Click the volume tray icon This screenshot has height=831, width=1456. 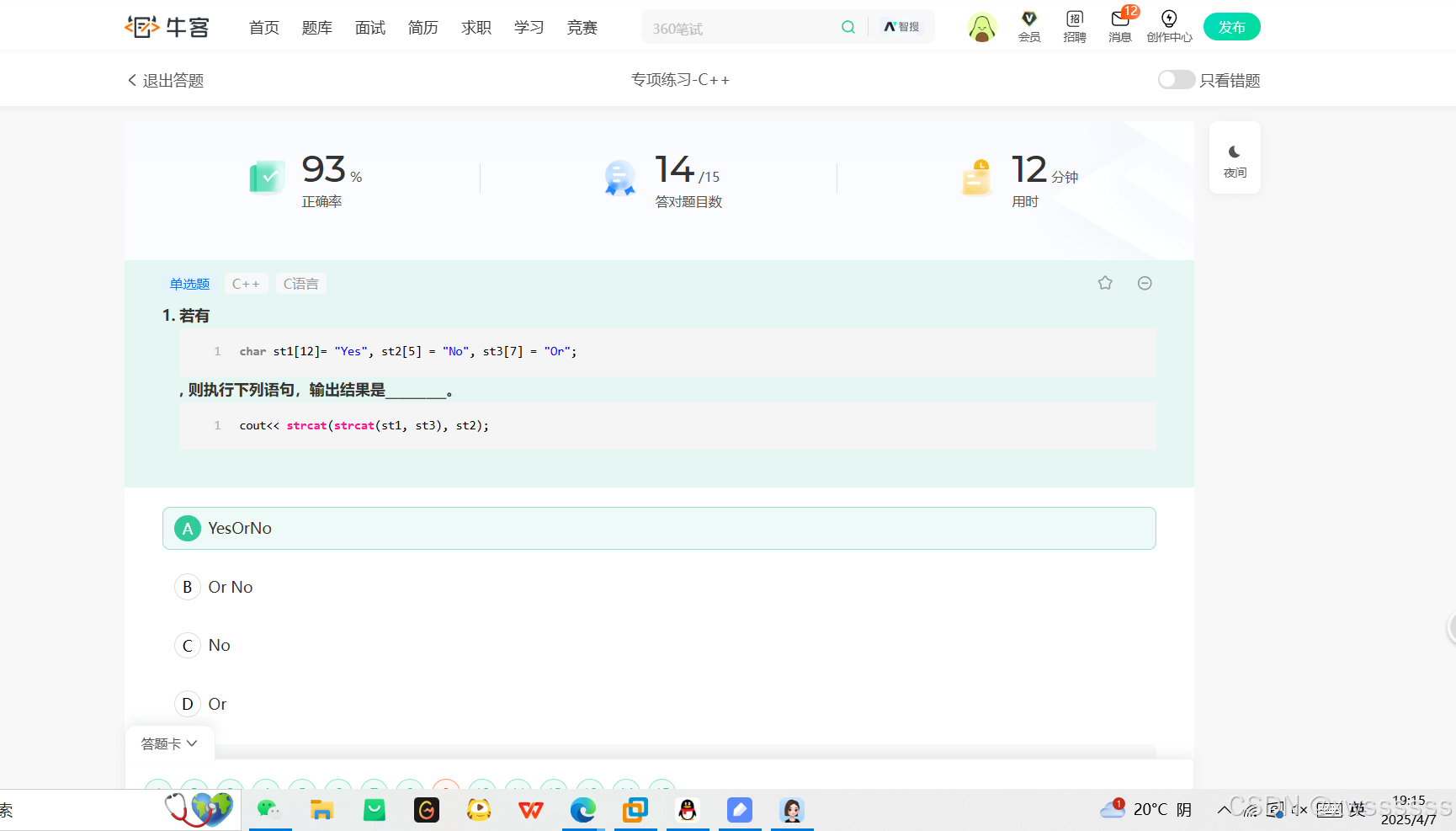click(1299, 810)
